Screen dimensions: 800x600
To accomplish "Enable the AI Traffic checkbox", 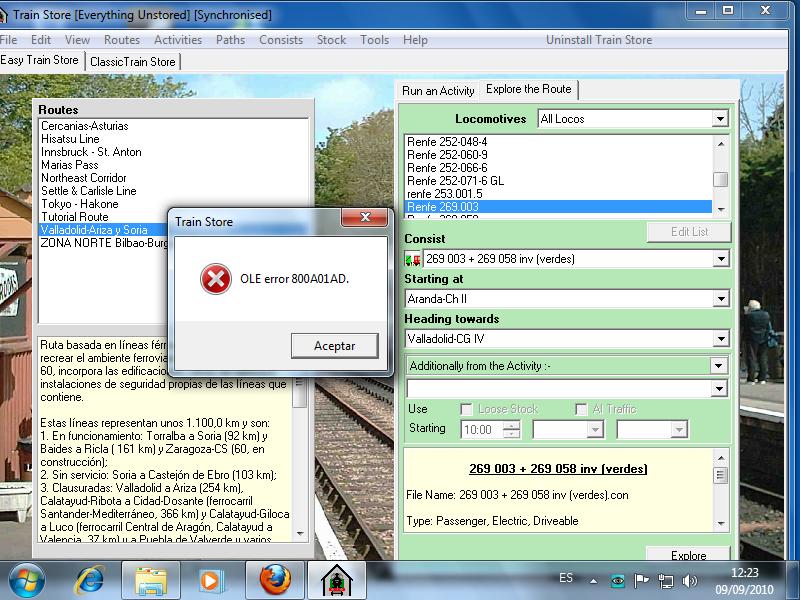I will 581,409.
